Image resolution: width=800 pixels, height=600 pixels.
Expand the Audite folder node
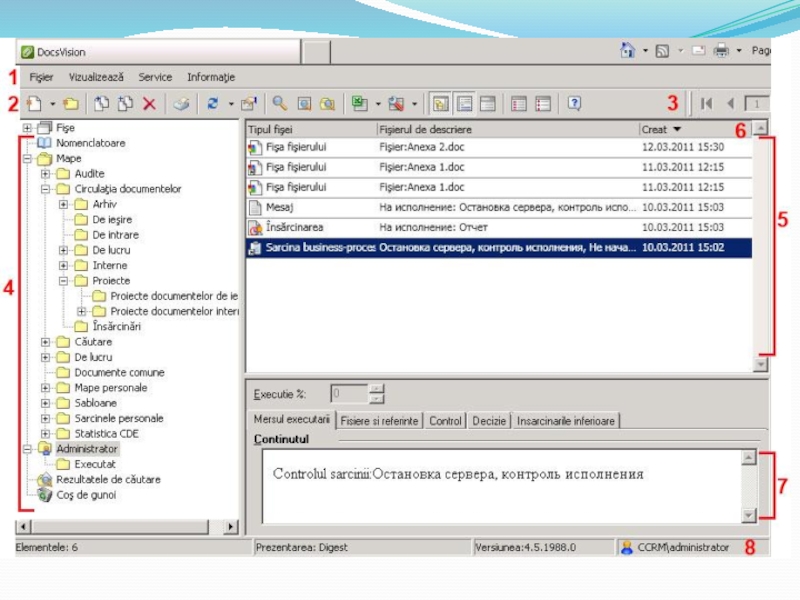(x=46, y=174)
